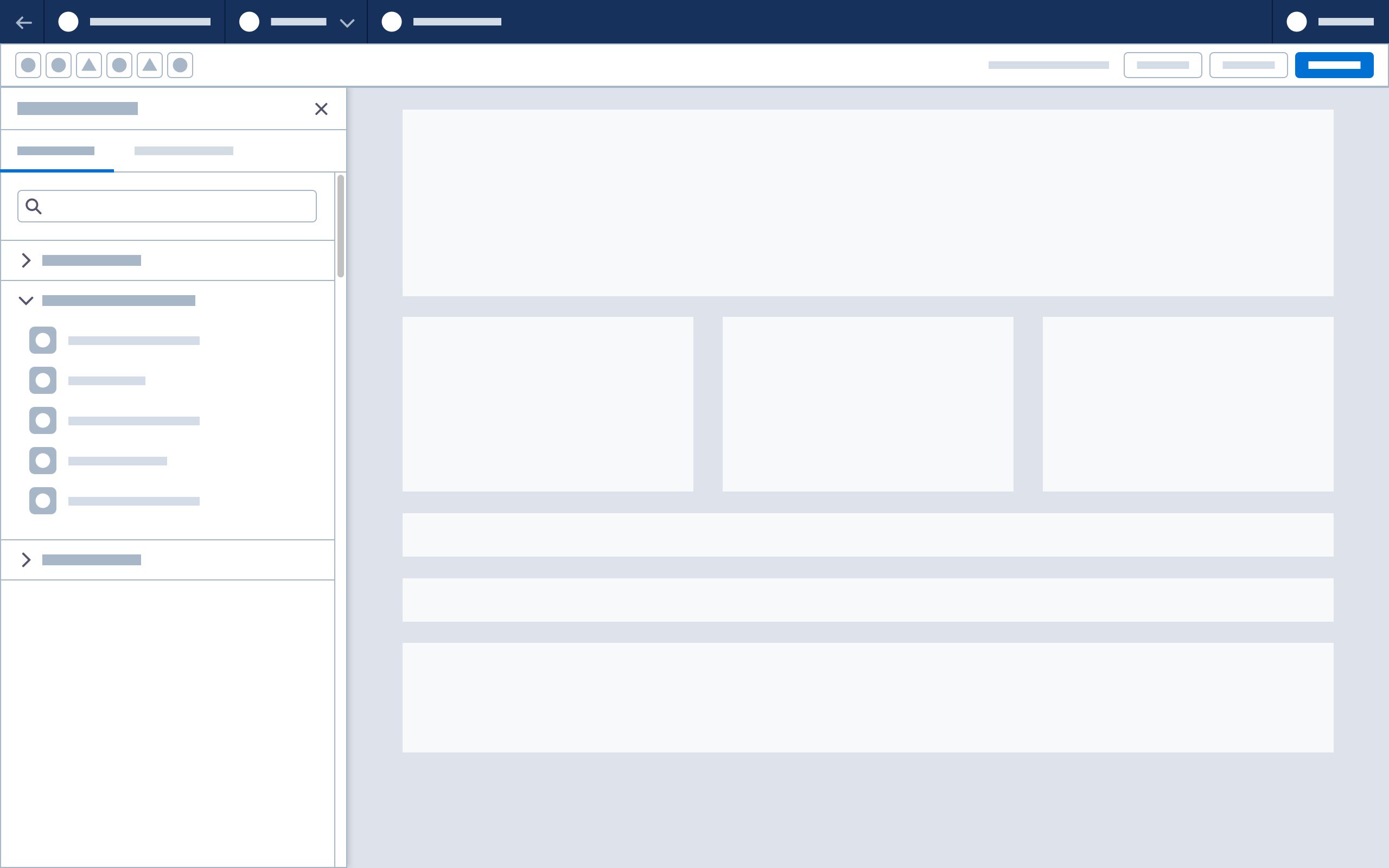Image resolution: width=1389 pixels, height=868 pixels.
Task: Open the user avatar menu at top right
Action: tap(1297, 22)
